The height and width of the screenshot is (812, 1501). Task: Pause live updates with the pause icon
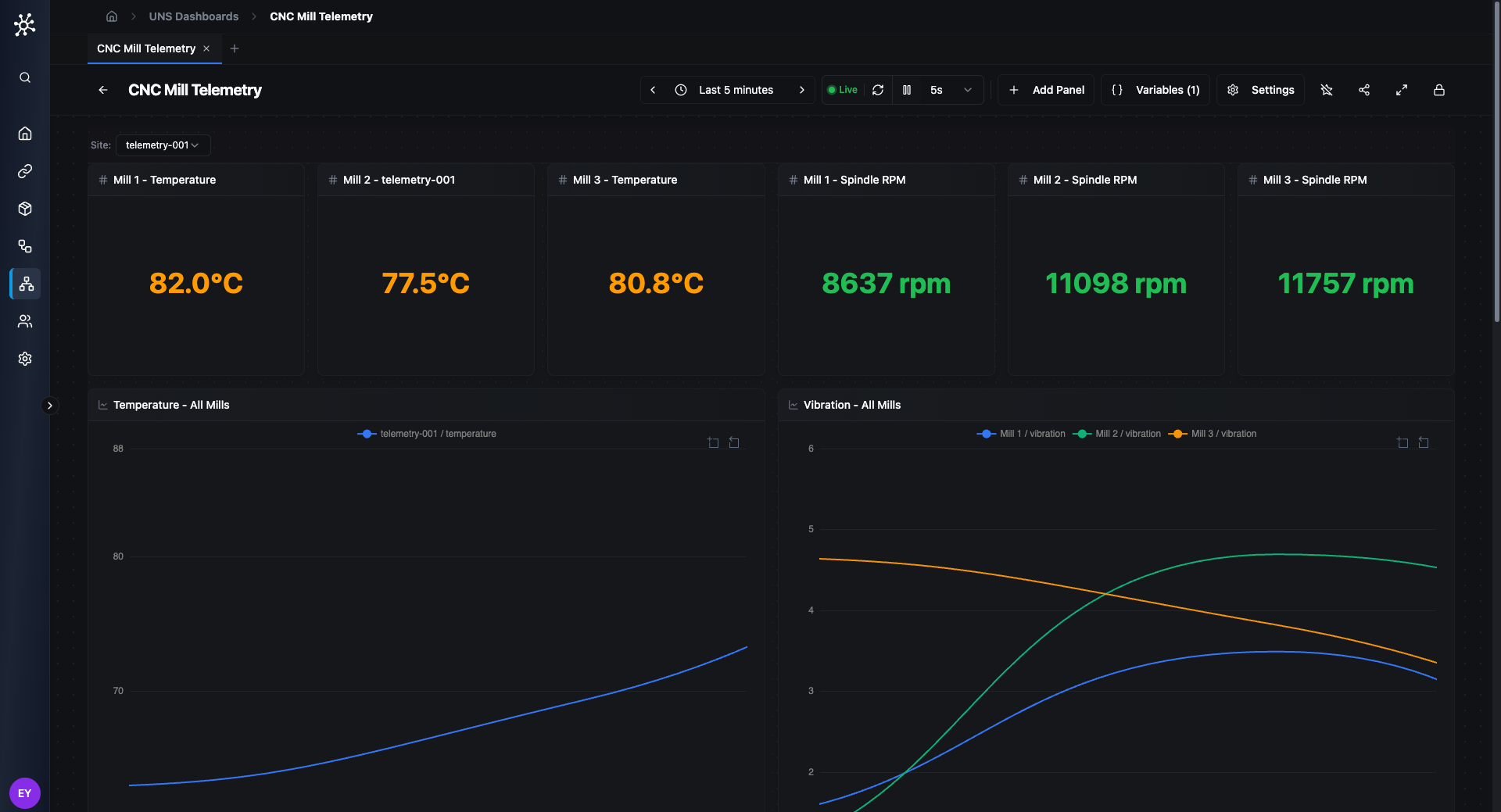(x=908, y=90)
